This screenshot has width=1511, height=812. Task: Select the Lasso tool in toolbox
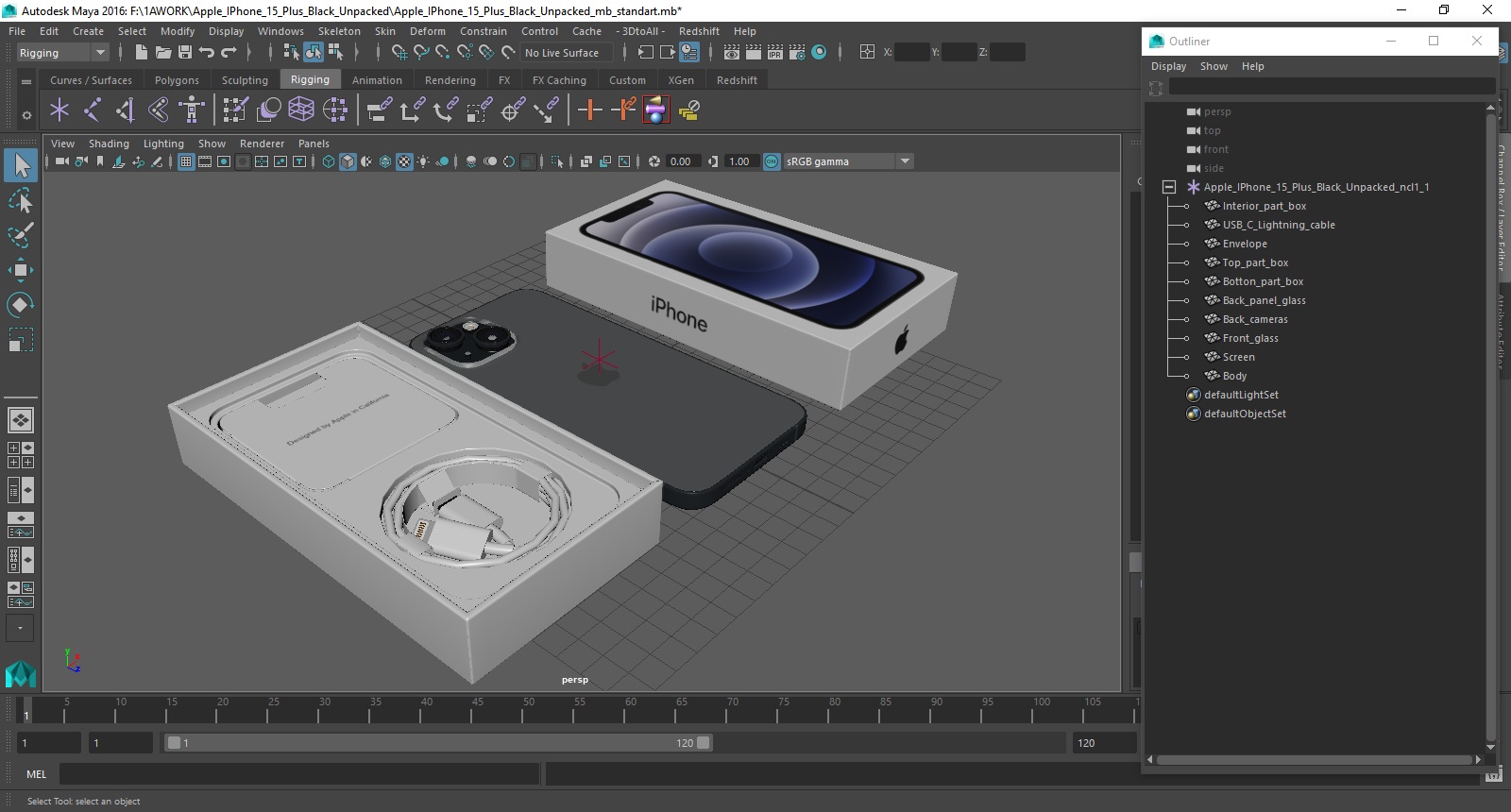point(20,200)
